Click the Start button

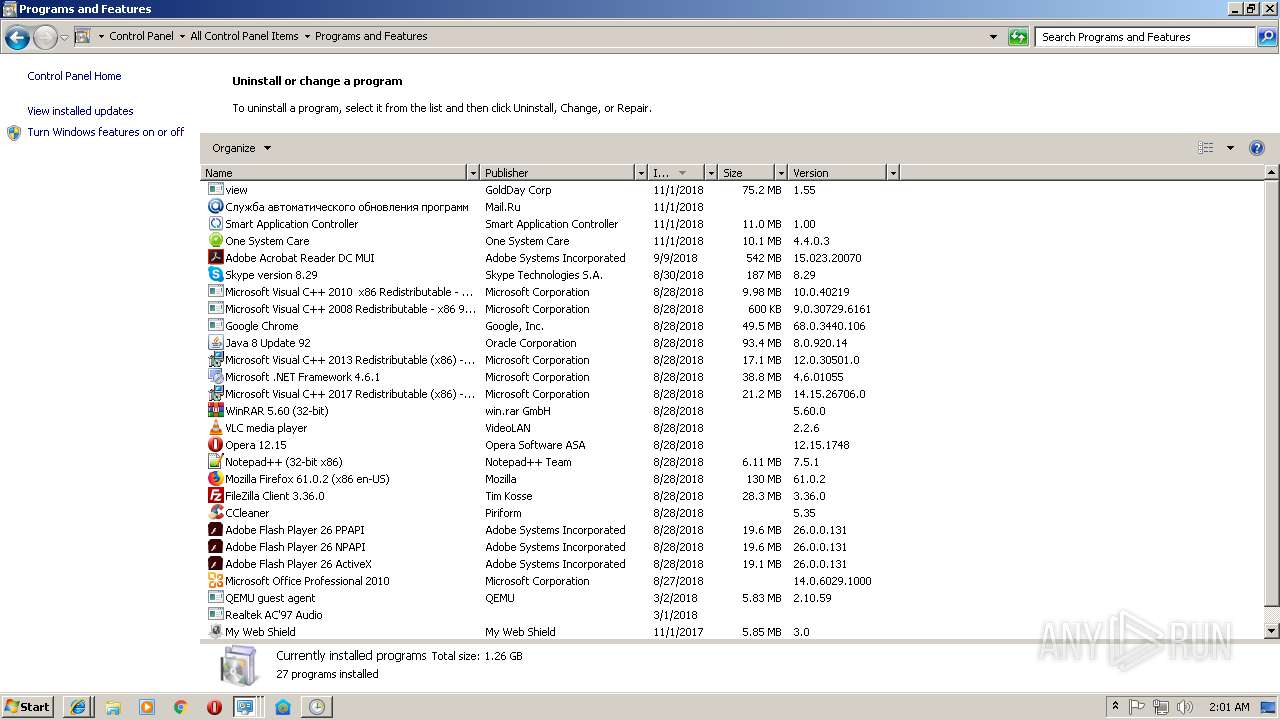coord(28,707)
